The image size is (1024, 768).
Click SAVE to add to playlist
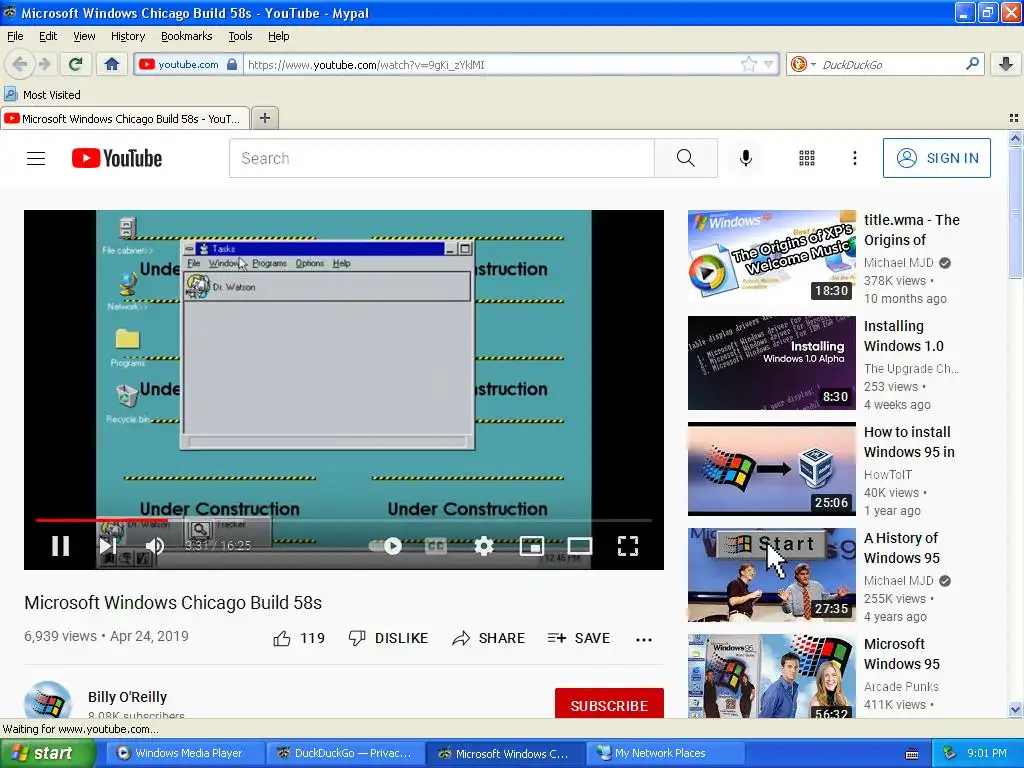tap(579, 638)
